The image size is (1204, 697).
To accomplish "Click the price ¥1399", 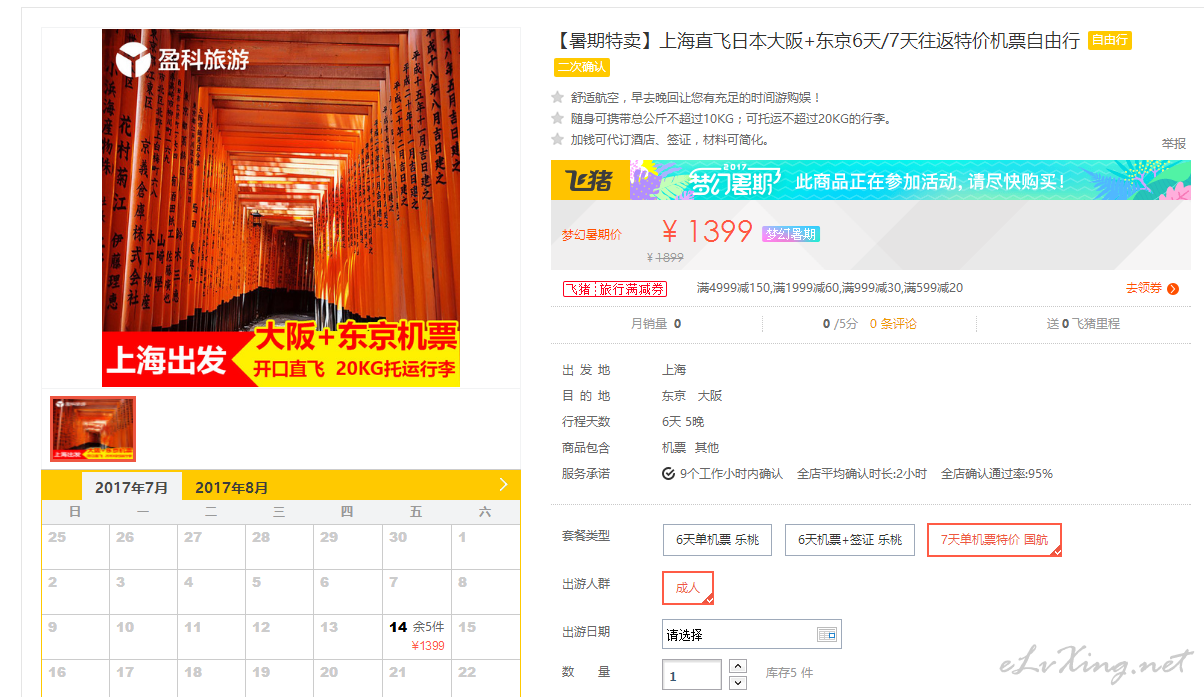I will [x=707, y=231].
